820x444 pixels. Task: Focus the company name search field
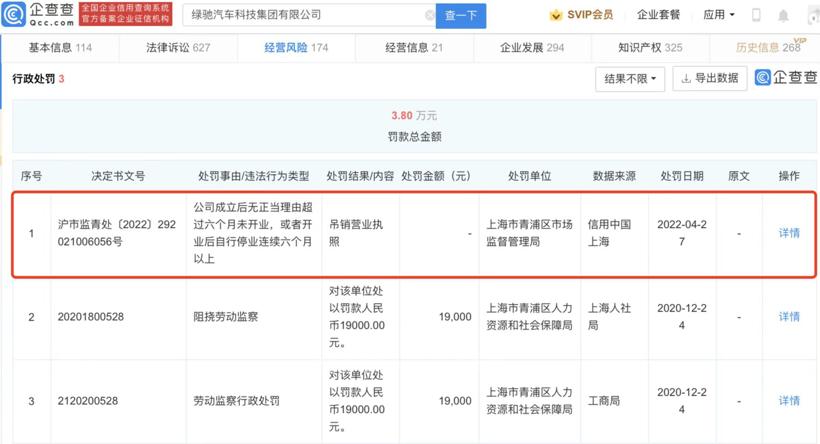click(x=300, y=15)
